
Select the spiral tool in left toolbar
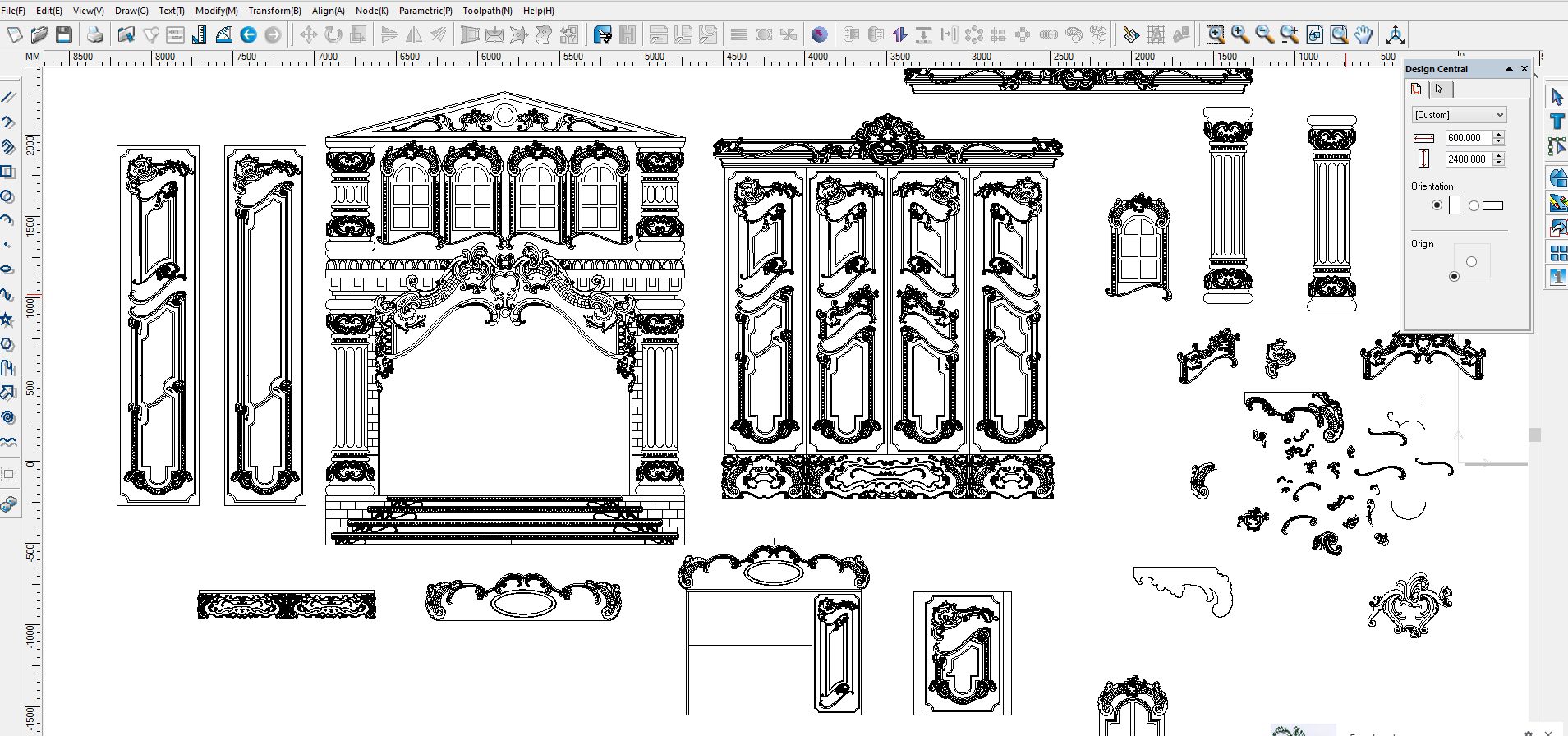(x=7, y=417)
